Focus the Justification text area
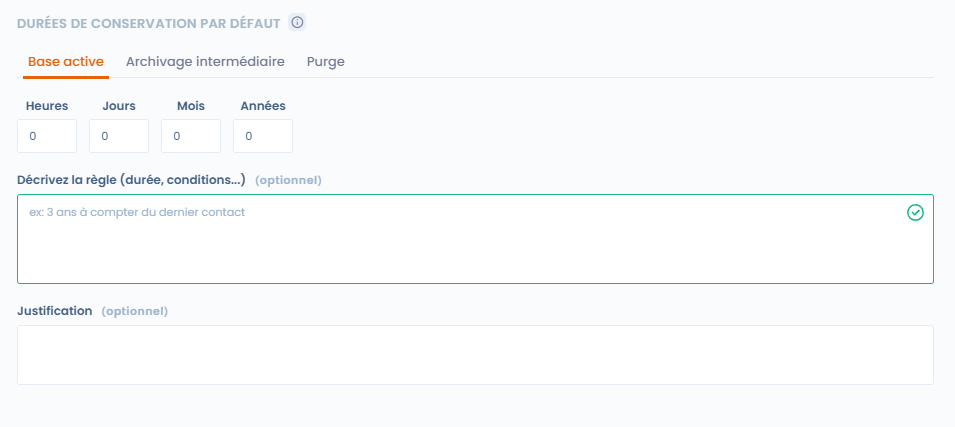Screen dimensions: 955x427 pos(475,355)
